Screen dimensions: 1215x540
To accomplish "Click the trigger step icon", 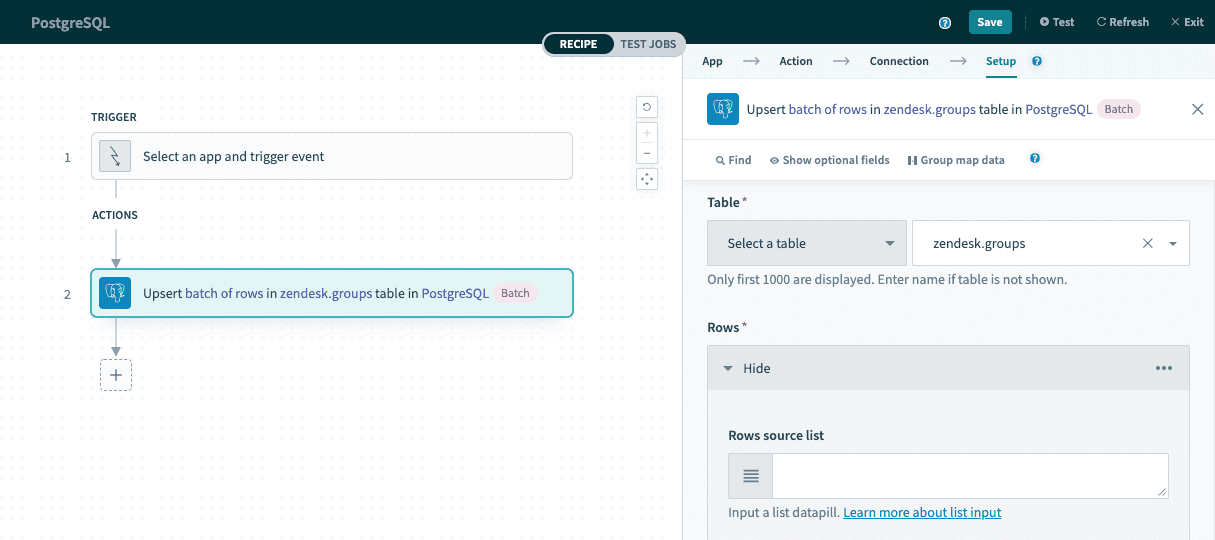I will click(115, 156).
